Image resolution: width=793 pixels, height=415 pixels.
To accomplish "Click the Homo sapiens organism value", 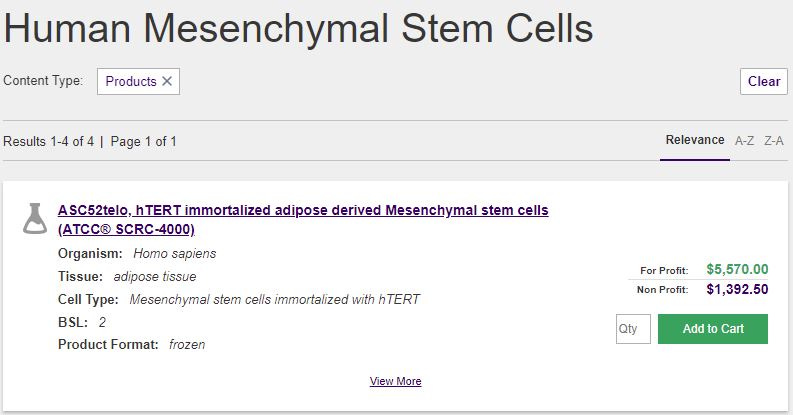I will pos(174,253).
